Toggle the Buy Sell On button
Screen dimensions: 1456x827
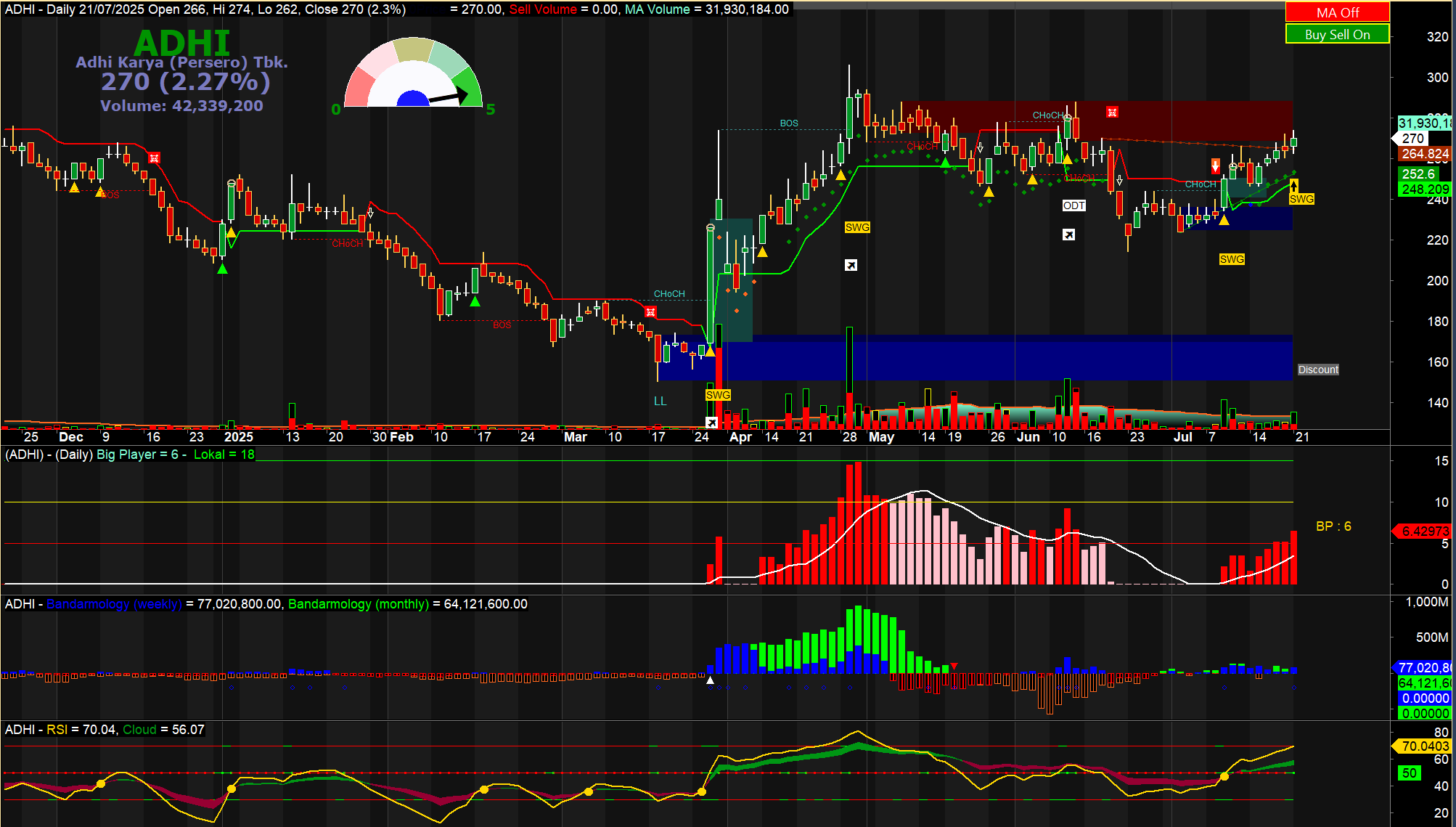(1337, 34)
